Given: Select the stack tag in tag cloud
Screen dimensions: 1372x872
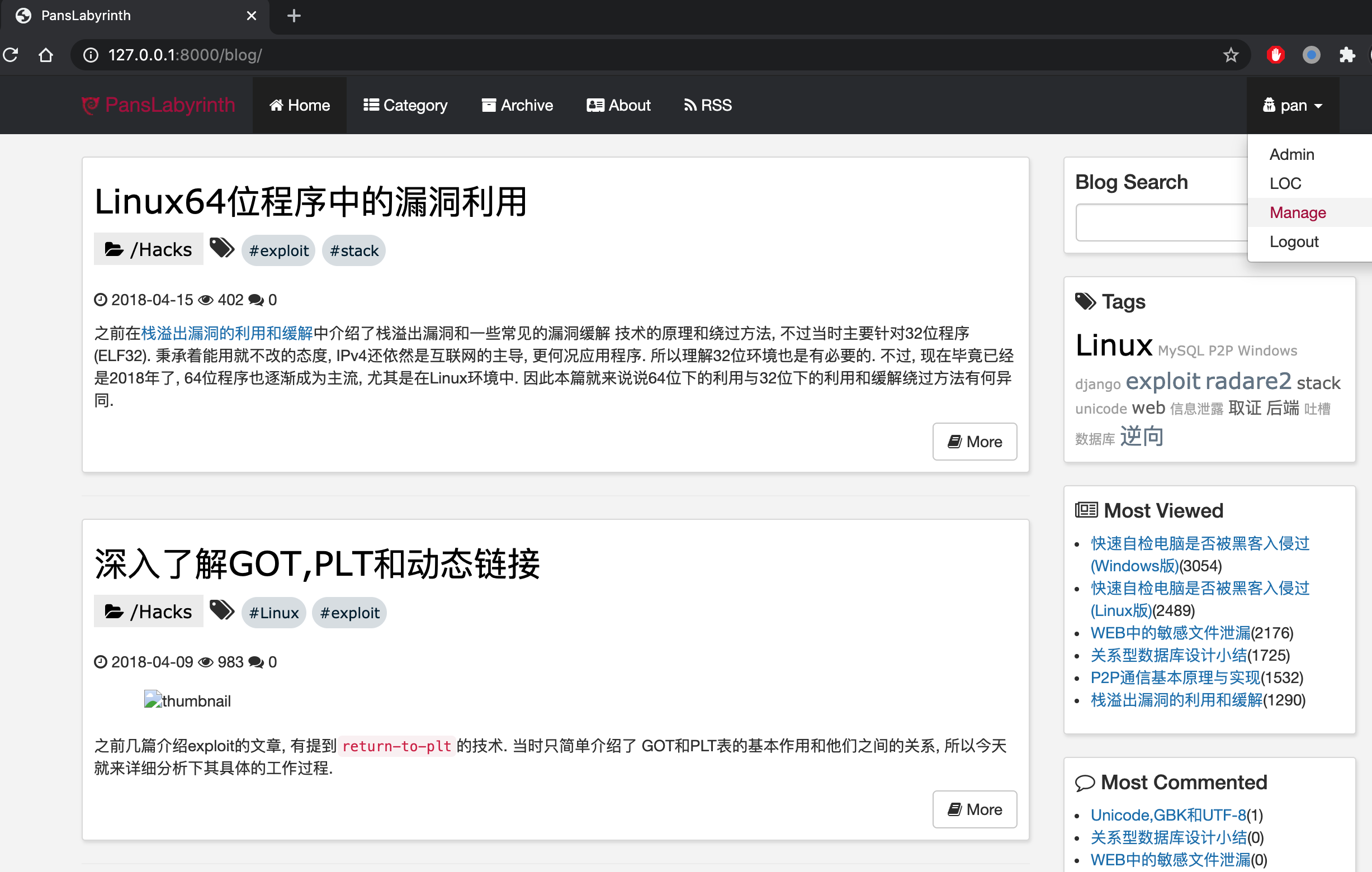Looking at the screenshot, I should (x=1318, y=382).
